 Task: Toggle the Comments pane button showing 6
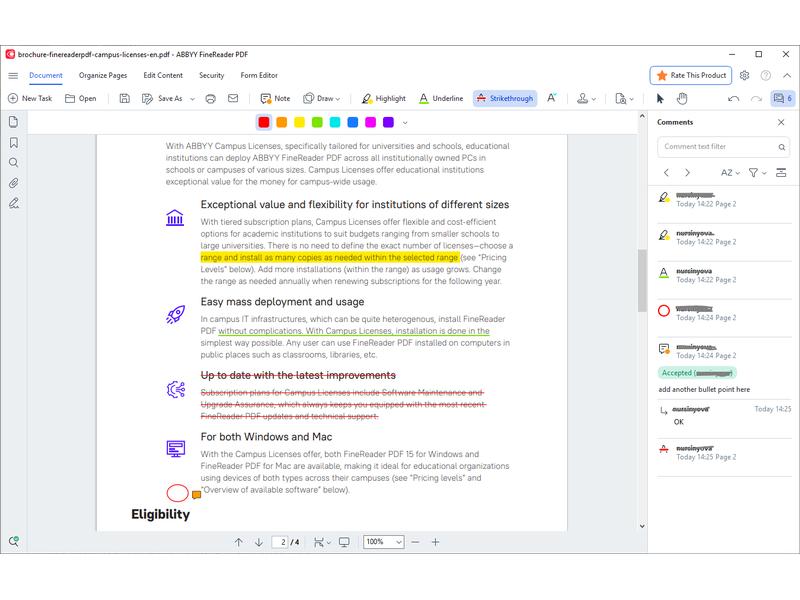782,98
